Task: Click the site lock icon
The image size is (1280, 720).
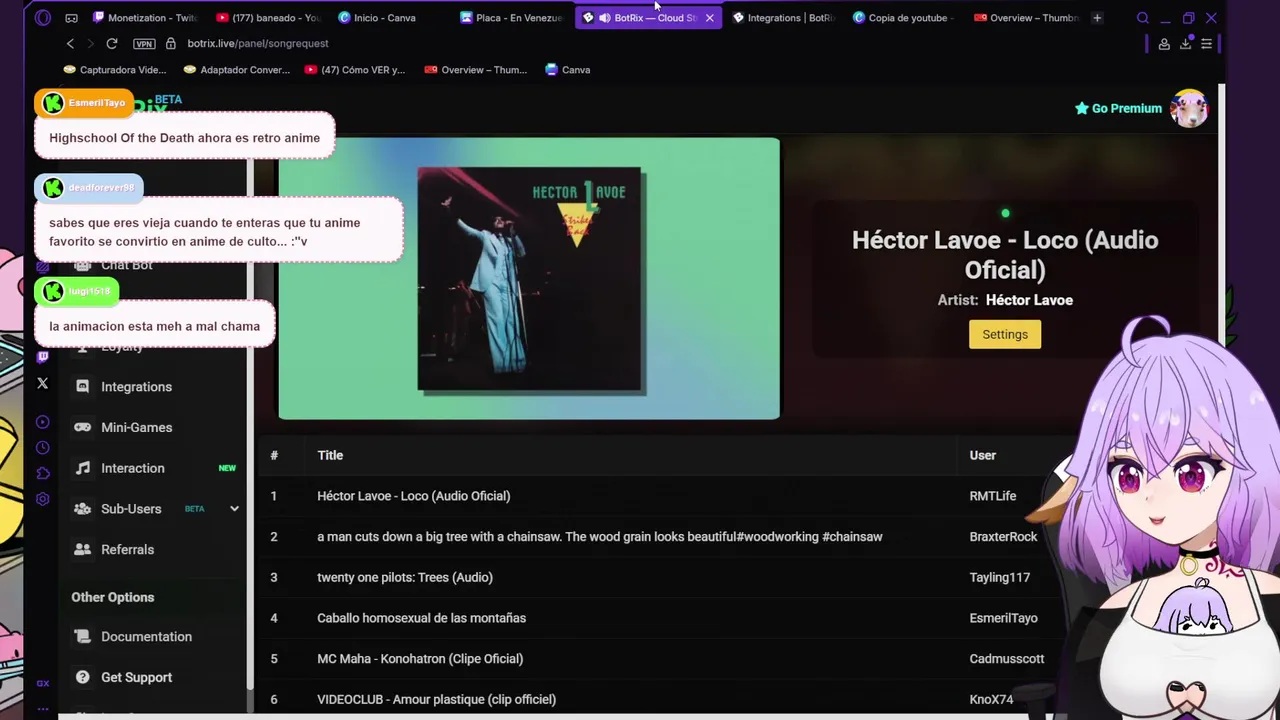Action: pyautogui.click(x=171, y=43)
